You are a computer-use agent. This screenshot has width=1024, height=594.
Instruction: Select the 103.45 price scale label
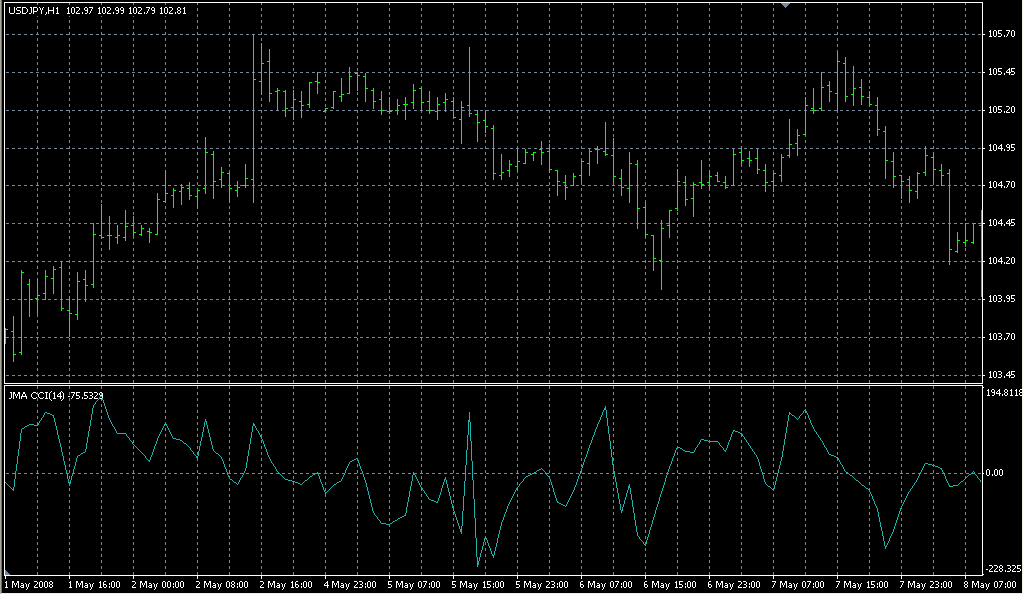point(1000,375)
